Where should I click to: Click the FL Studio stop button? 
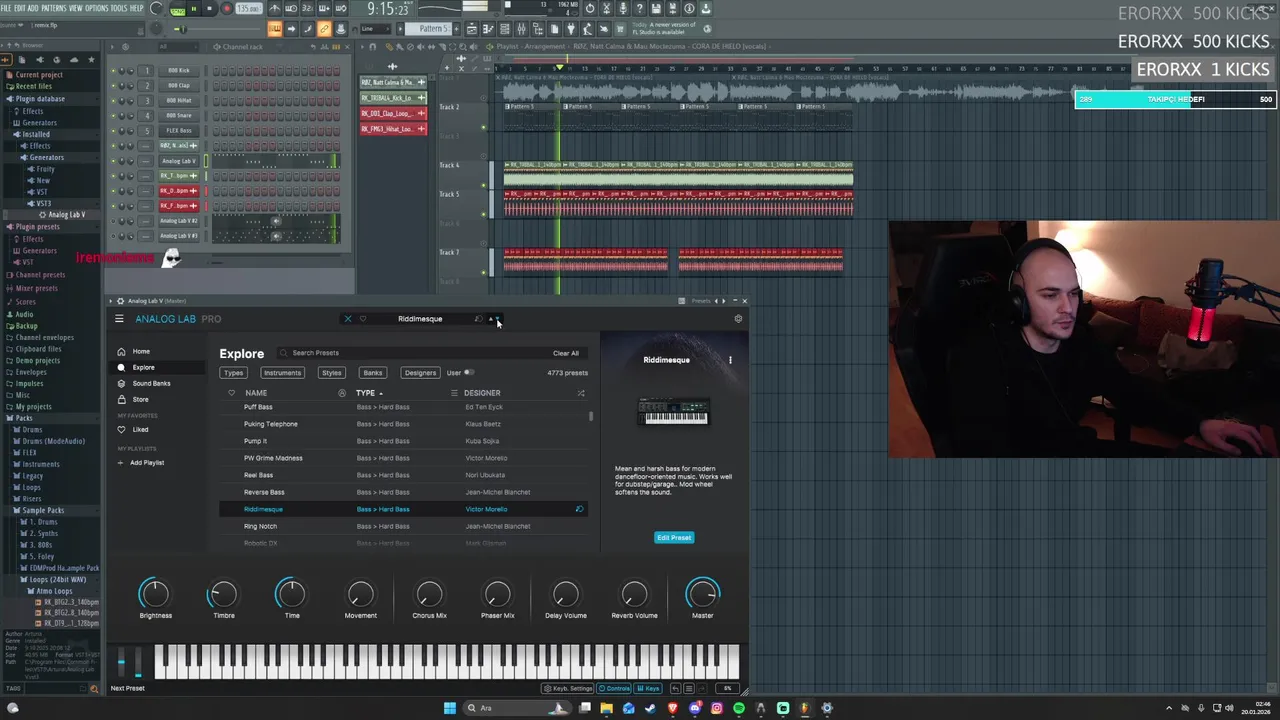click(209, 9)
